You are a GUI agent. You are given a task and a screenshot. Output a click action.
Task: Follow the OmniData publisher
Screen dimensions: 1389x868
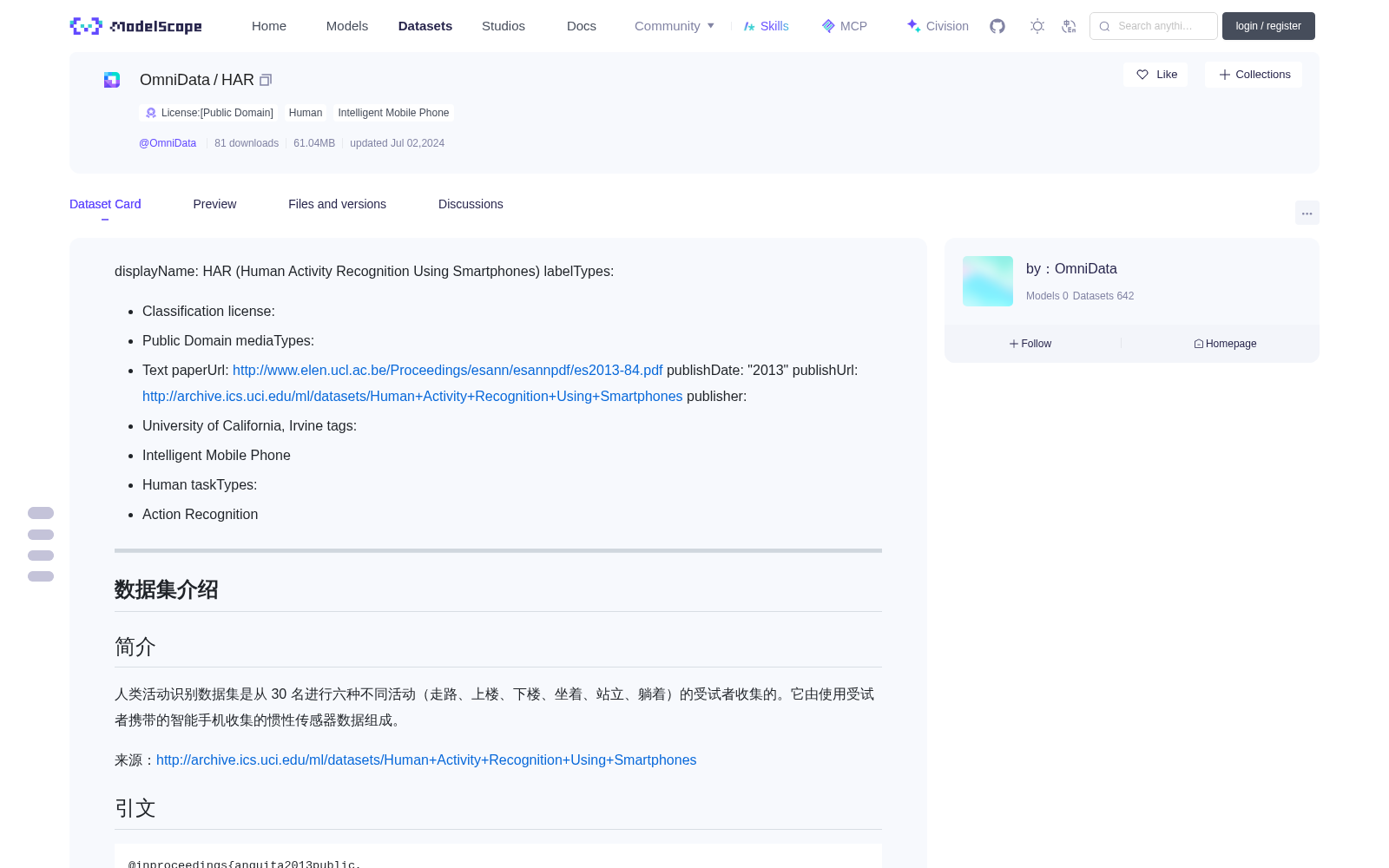[1030, 344]
